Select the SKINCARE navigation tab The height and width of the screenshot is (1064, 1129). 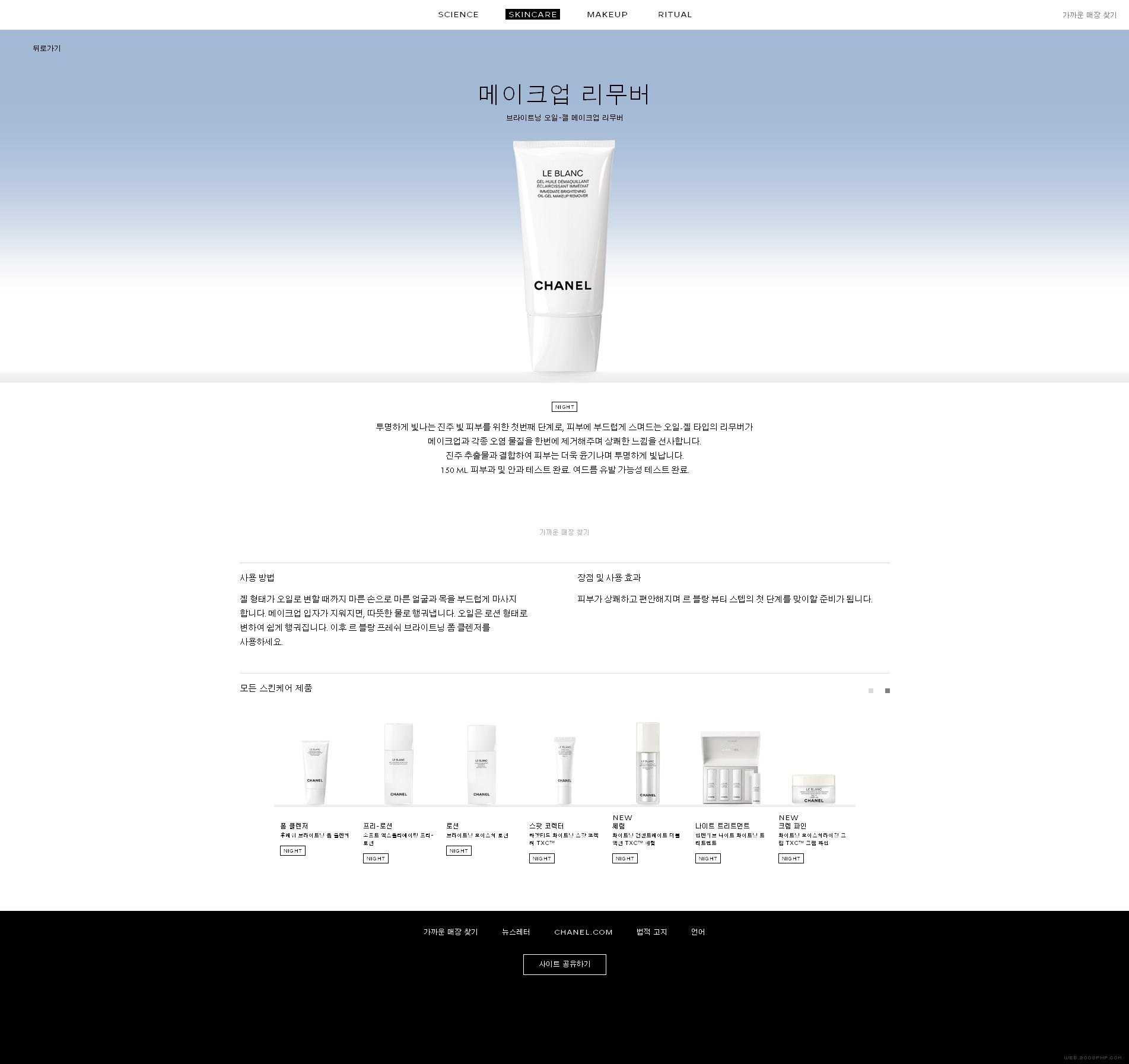click(532, 15)
